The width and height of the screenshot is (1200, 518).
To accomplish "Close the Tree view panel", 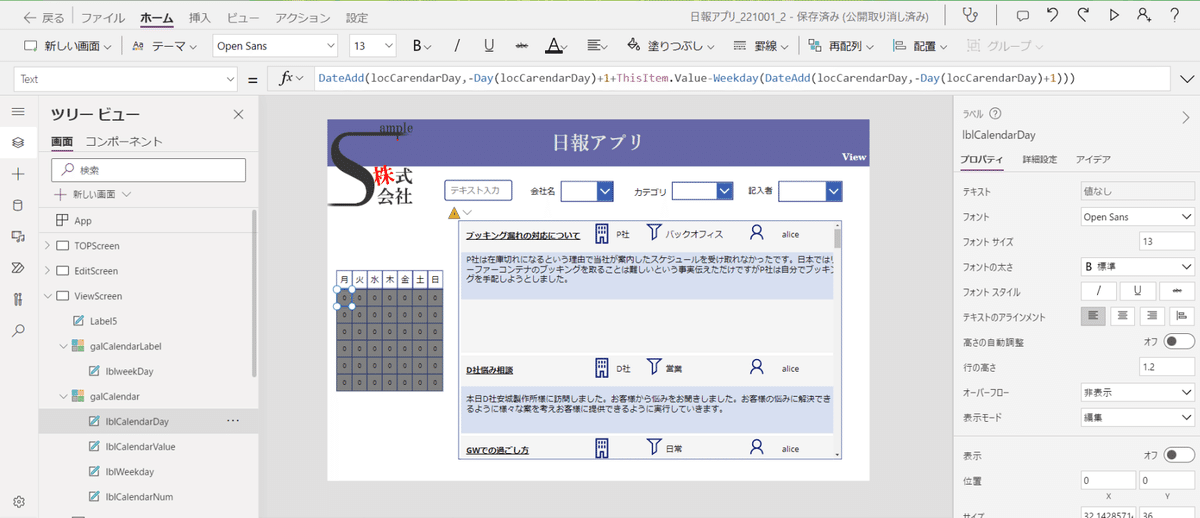I will (x=238, y=115).
